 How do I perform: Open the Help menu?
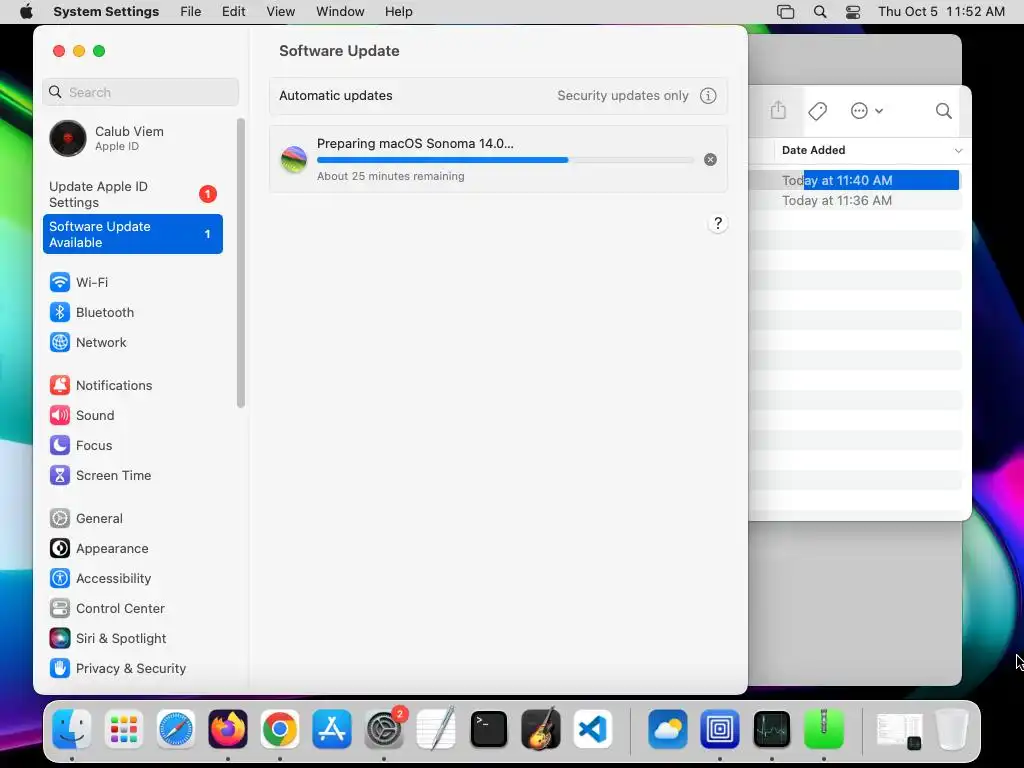coord(398,12)
